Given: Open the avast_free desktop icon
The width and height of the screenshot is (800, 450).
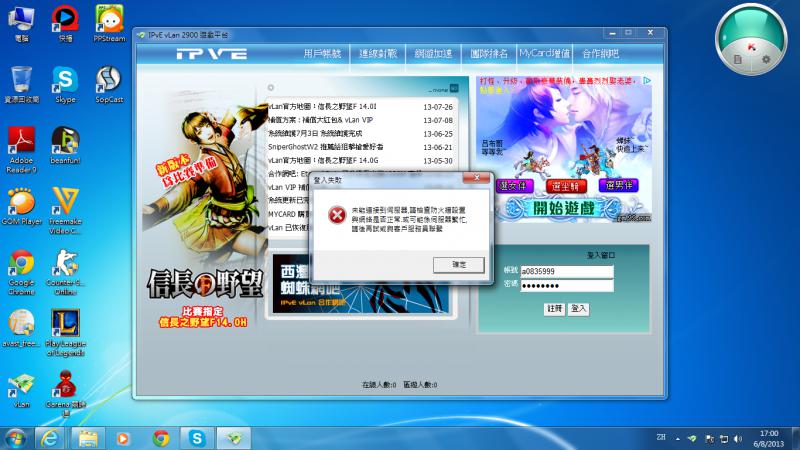Looking at the screenshot, I should click(x=21, y=329).
